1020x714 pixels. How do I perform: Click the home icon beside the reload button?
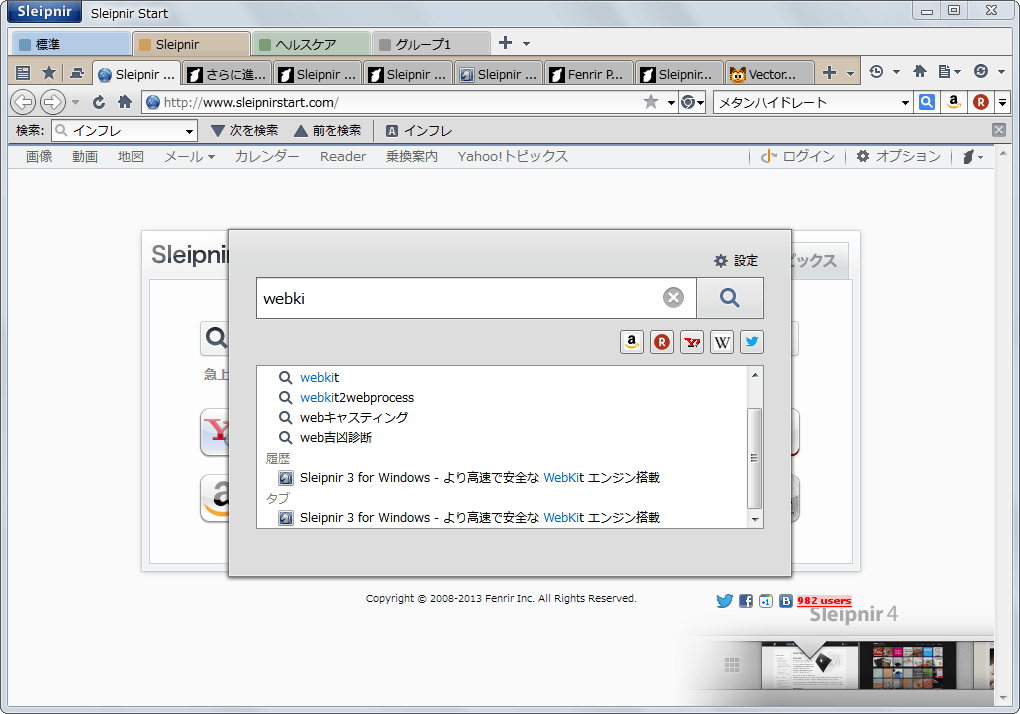click(125, 102)
